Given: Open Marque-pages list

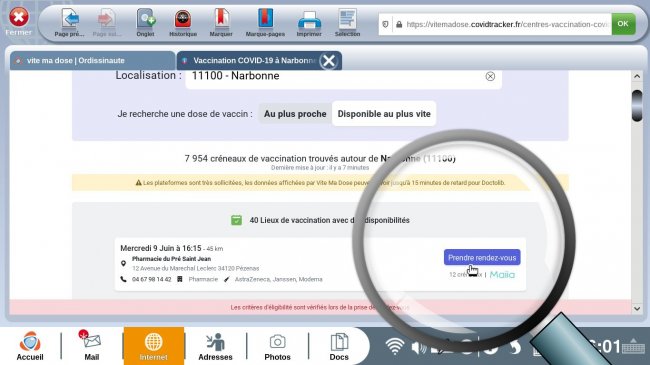Looking at the screenshot, I should pos(265,22).
